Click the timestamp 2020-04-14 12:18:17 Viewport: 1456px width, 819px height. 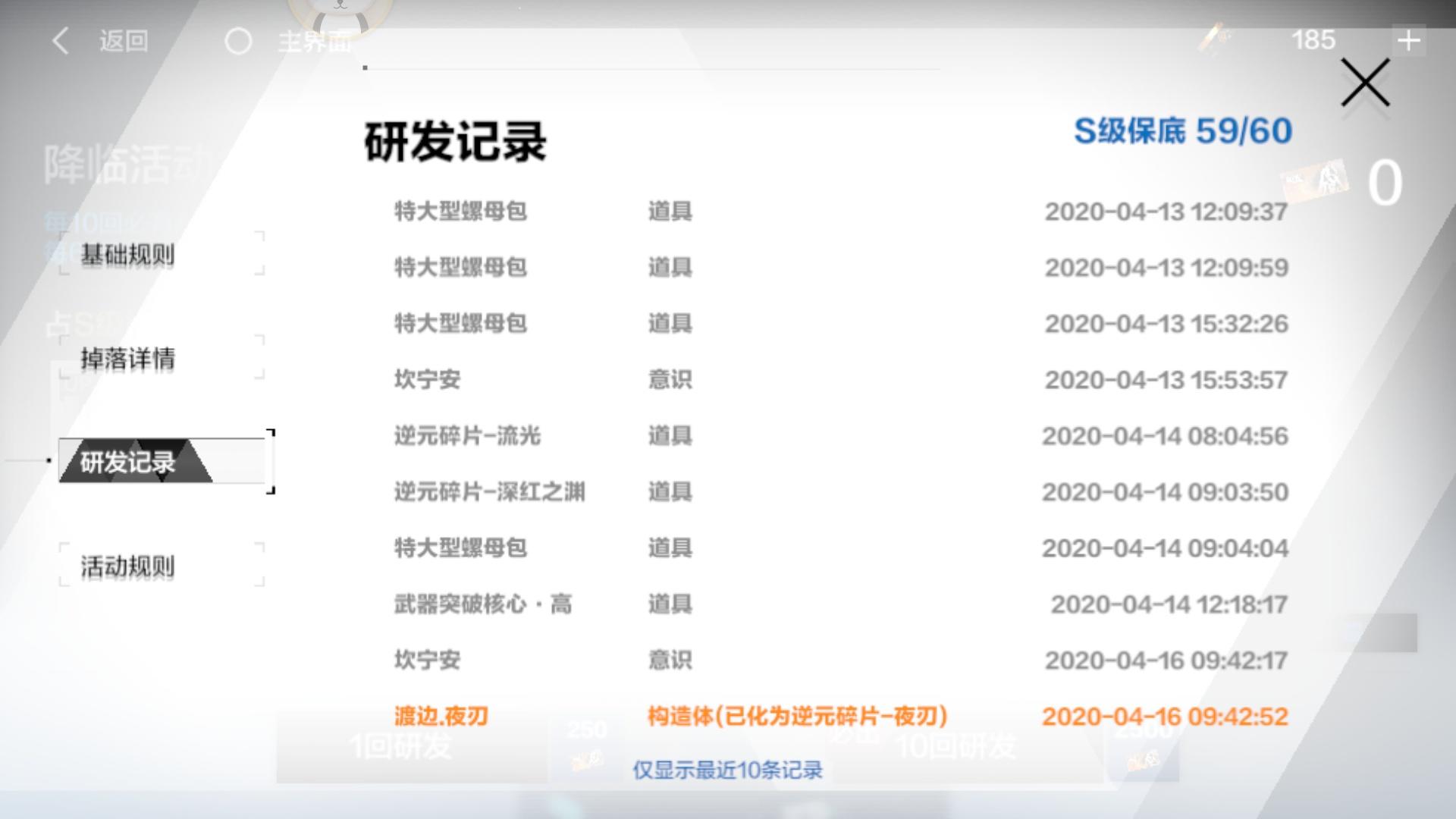(x=1169, y=604)
